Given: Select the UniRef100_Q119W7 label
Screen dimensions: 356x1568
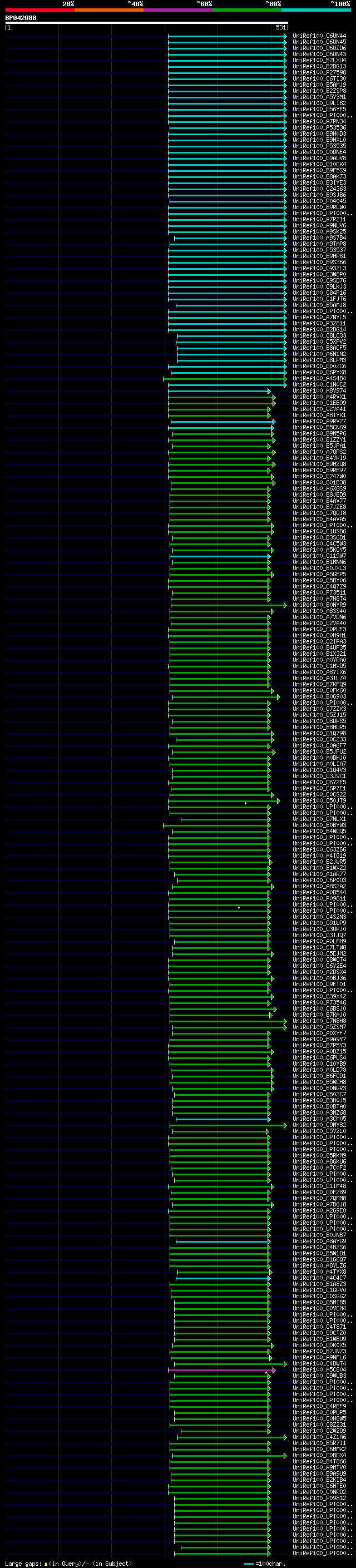Looking at the screenshot, I should [x=319, y=556].
